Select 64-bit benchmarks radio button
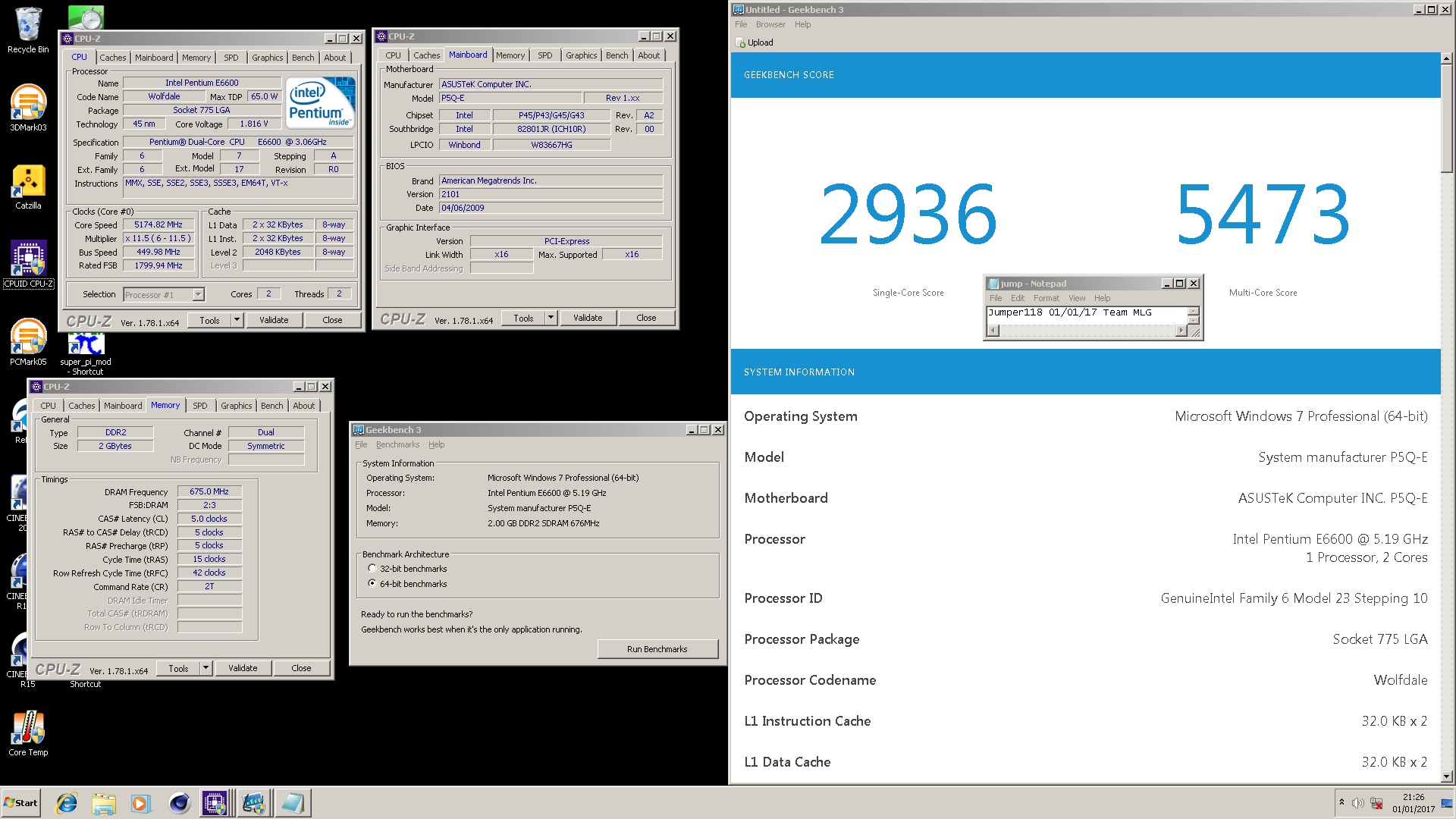The height and width of the screenshot is (819, 1456). (x=372, y=583)
